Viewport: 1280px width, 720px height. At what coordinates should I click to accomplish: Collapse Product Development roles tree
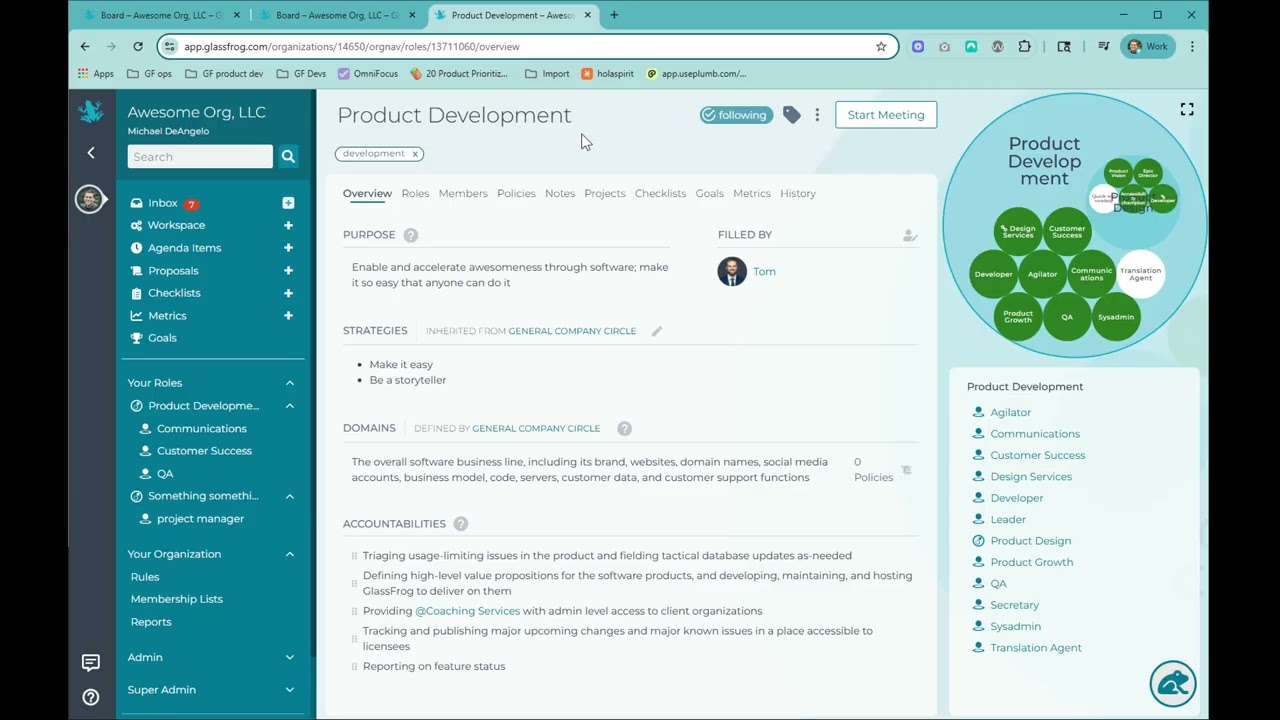tap(290, 406)
